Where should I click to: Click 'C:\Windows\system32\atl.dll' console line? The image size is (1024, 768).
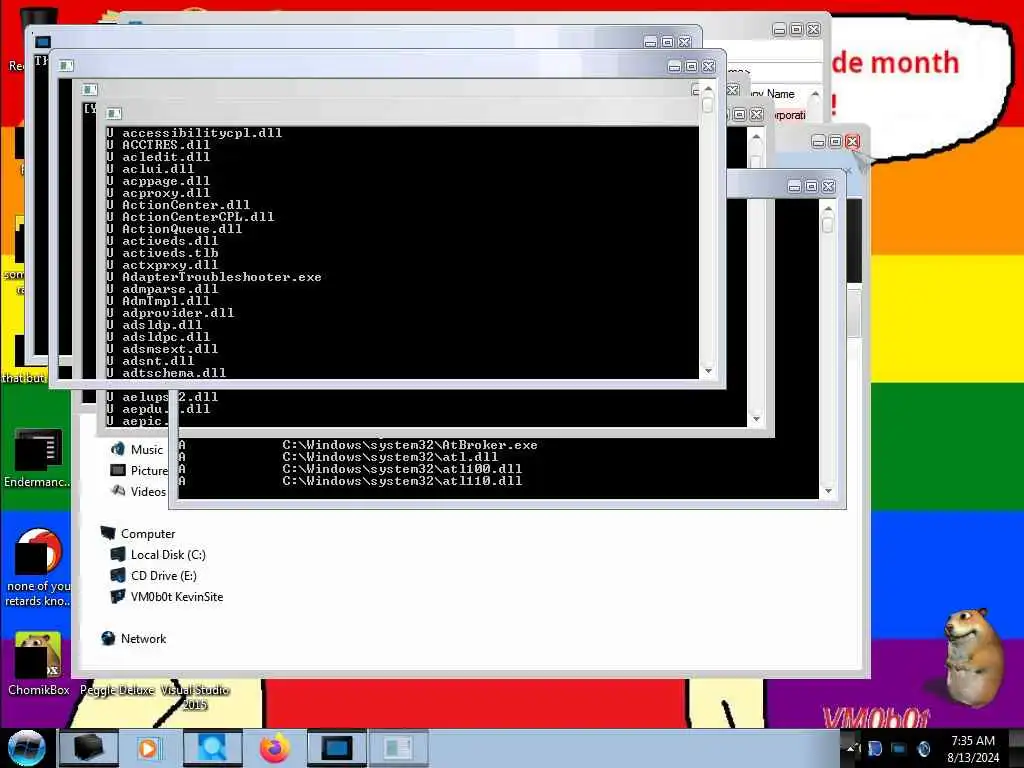click(390, 456)
